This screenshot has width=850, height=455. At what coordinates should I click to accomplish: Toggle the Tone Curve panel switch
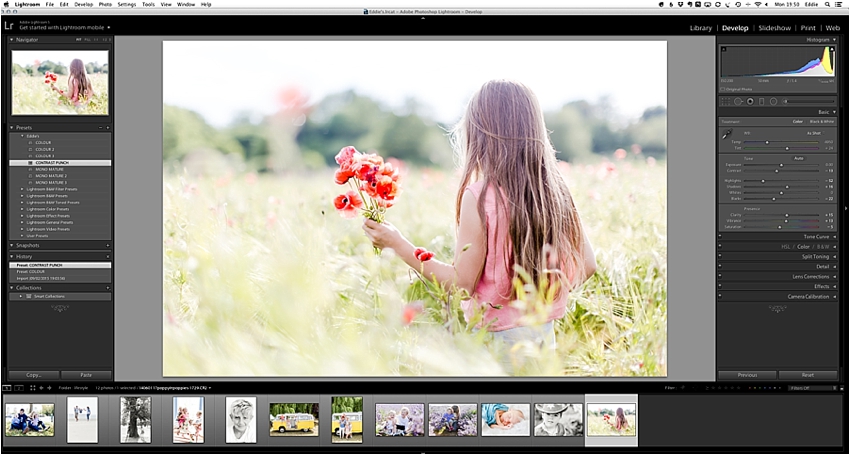(720, 236)
